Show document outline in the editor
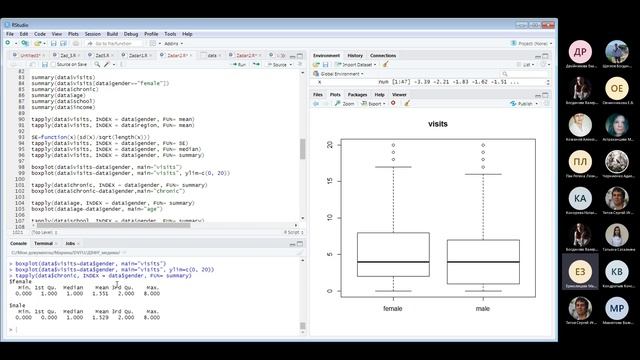 pos(300,64)
